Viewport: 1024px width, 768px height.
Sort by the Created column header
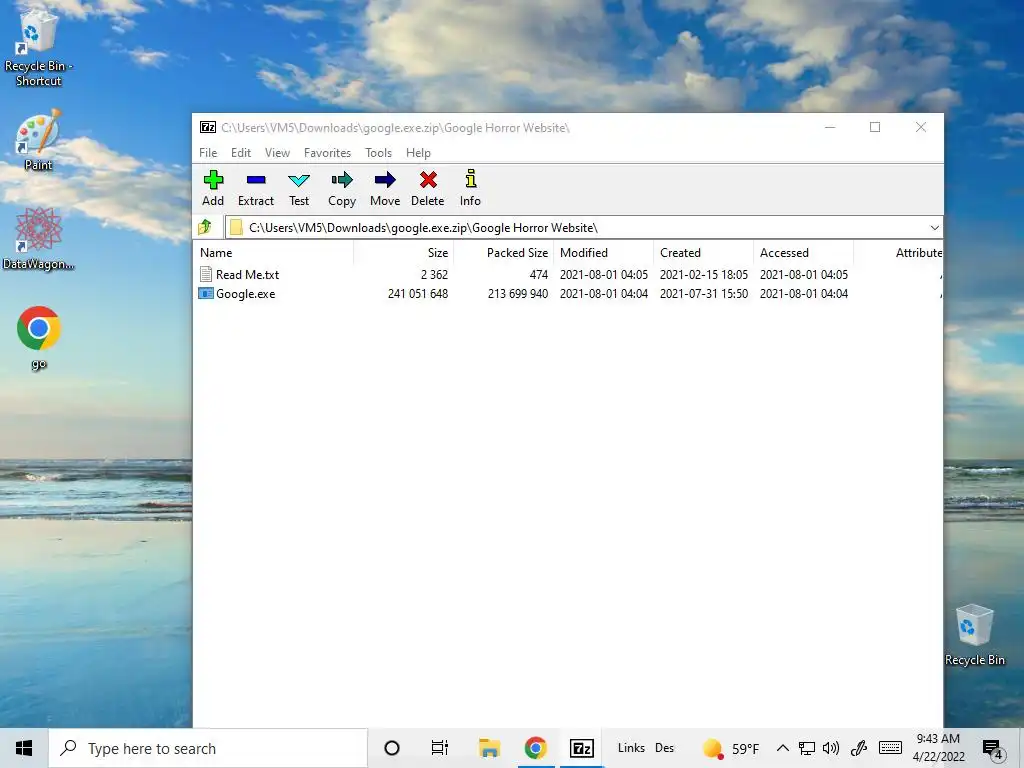tap(703, 253)
